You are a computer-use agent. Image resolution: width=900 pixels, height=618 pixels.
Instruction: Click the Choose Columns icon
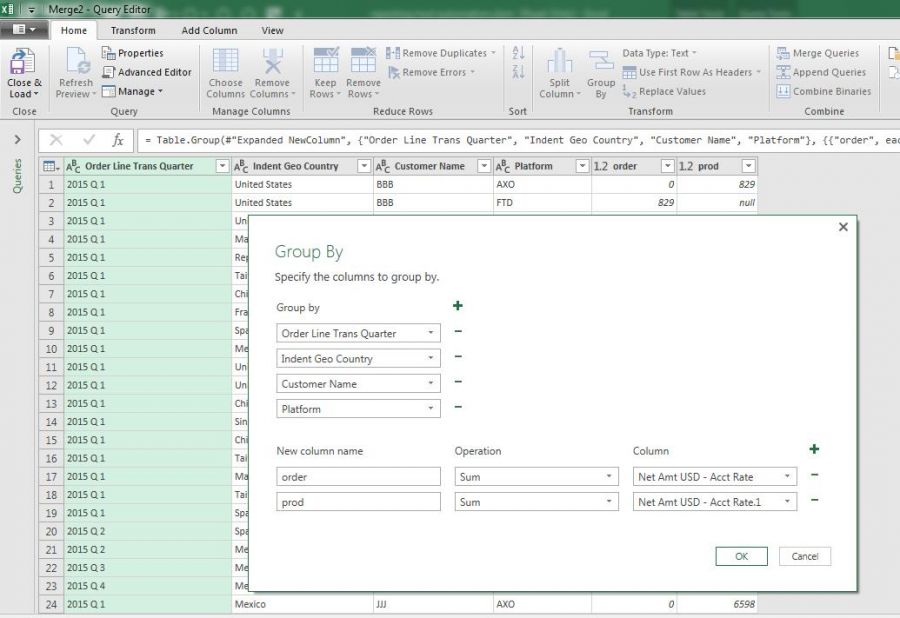[x=225, y=61]
